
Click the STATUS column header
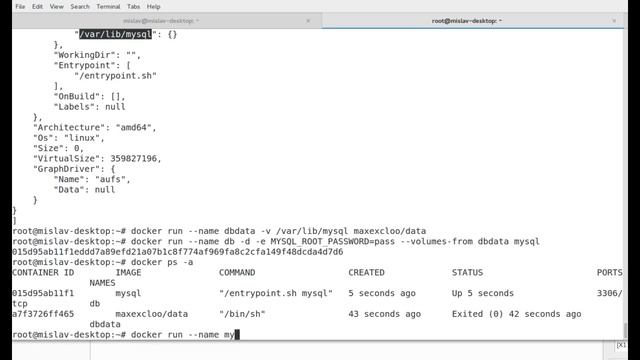pos(467,273)
